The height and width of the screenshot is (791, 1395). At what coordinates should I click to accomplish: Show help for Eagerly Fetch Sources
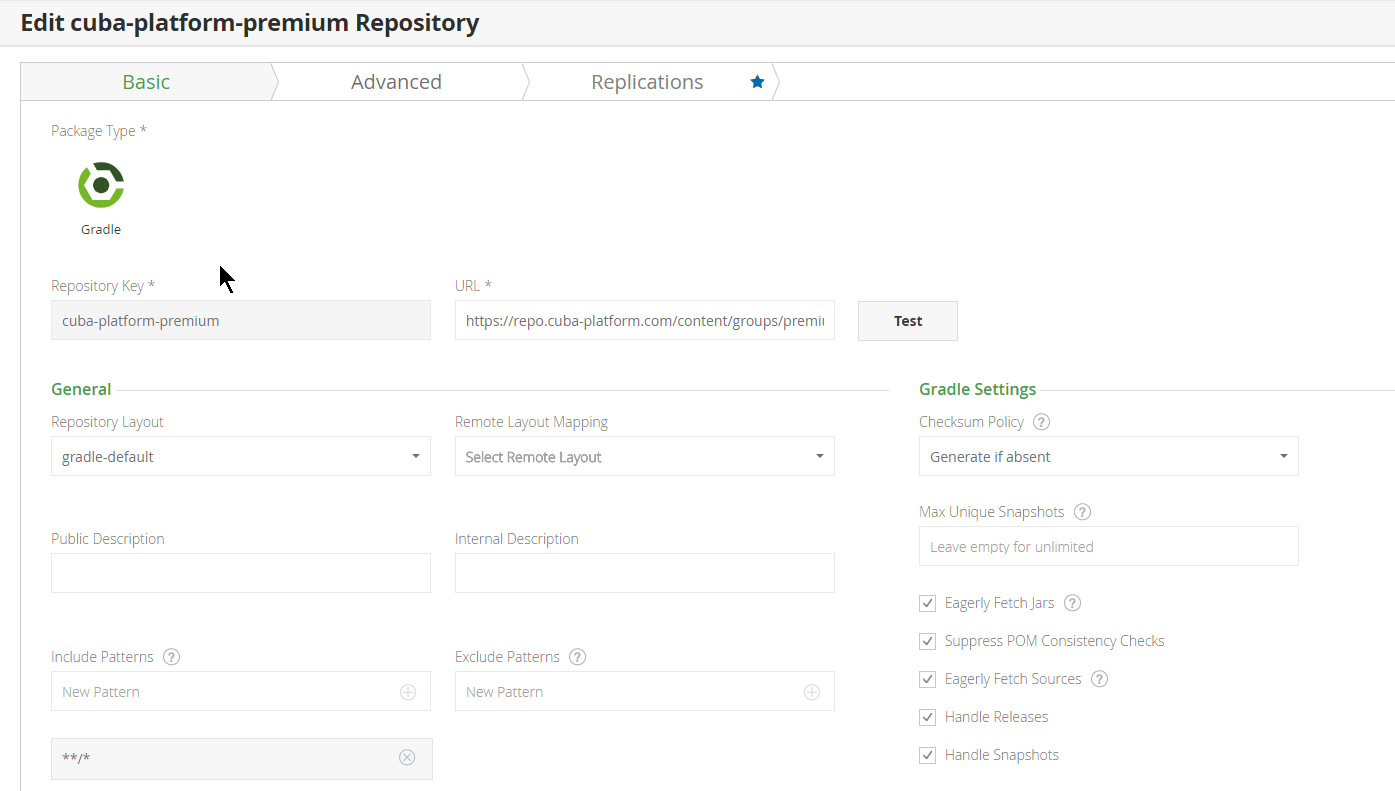coord(1099,679)
